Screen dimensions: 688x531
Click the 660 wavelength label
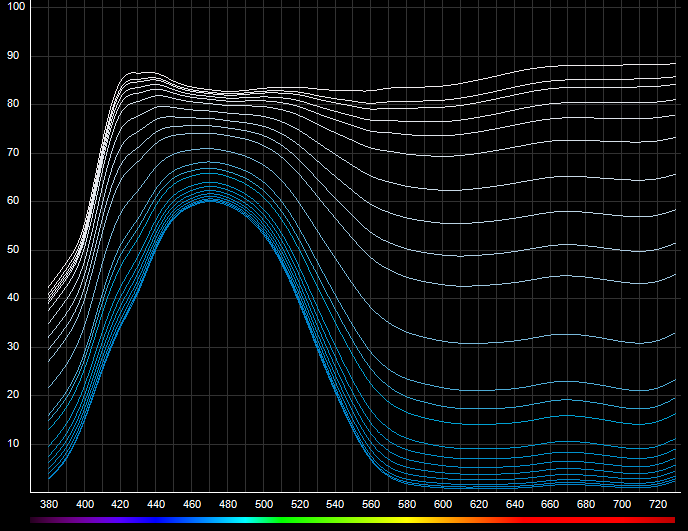tap(551, 503)
